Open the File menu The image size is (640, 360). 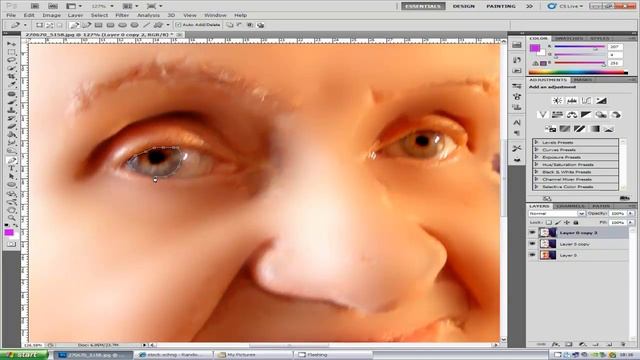click(11, 15)
